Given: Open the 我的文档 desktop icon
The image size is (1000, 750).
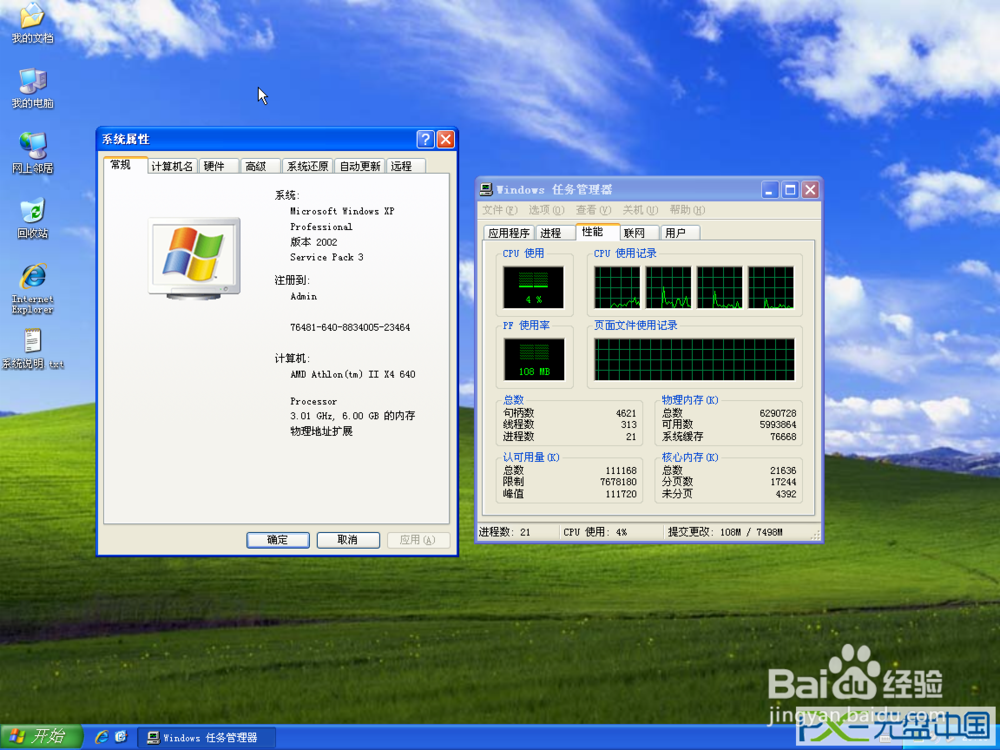Looking at the screenshot, I should 32,22.
